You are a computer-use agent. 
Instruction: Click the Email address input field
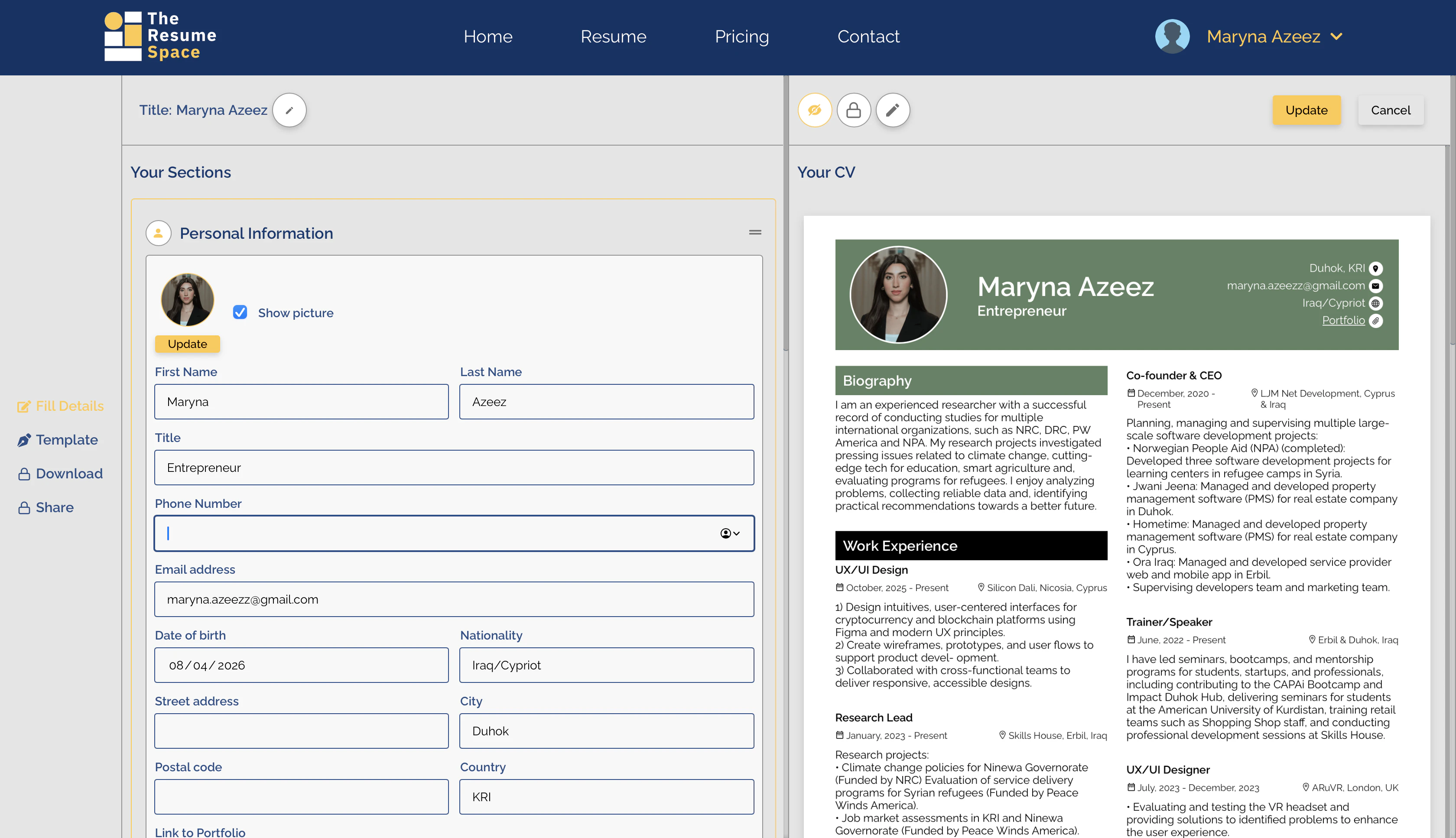(454, 598)
